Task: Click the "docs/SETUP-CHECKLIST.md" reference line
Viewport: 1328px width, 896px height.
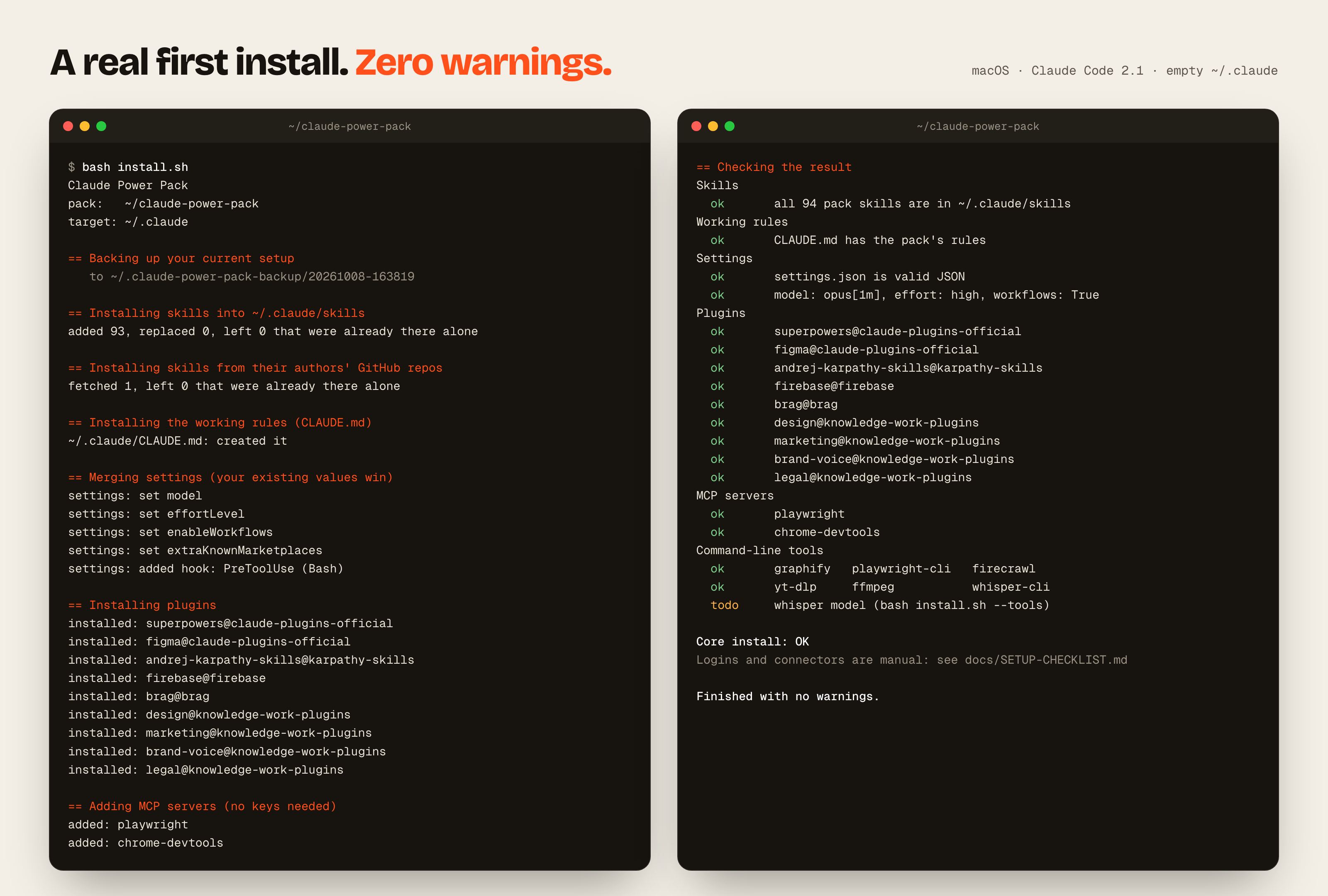Action: 912,660
